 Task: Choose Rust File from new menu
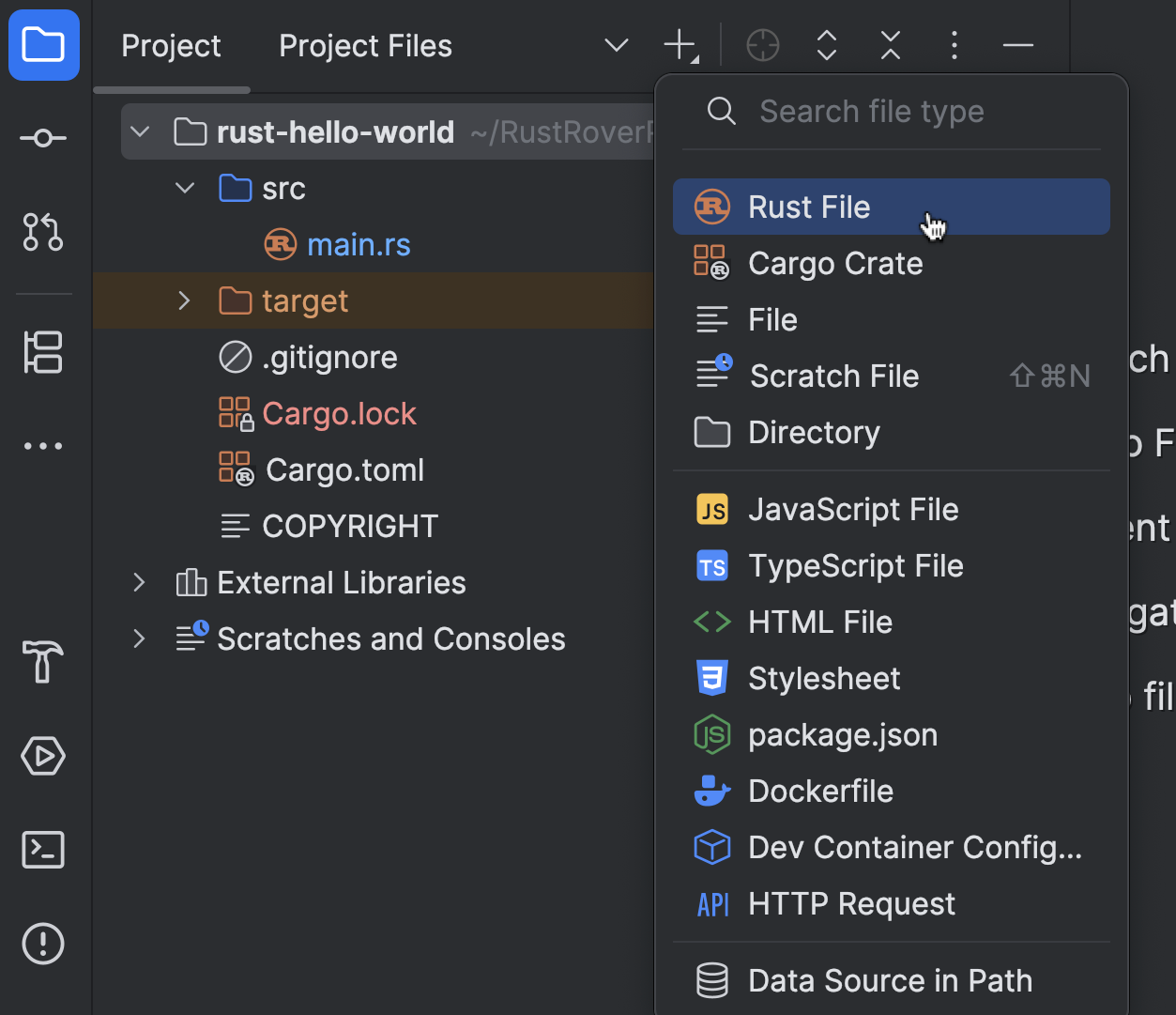point(809,208)
